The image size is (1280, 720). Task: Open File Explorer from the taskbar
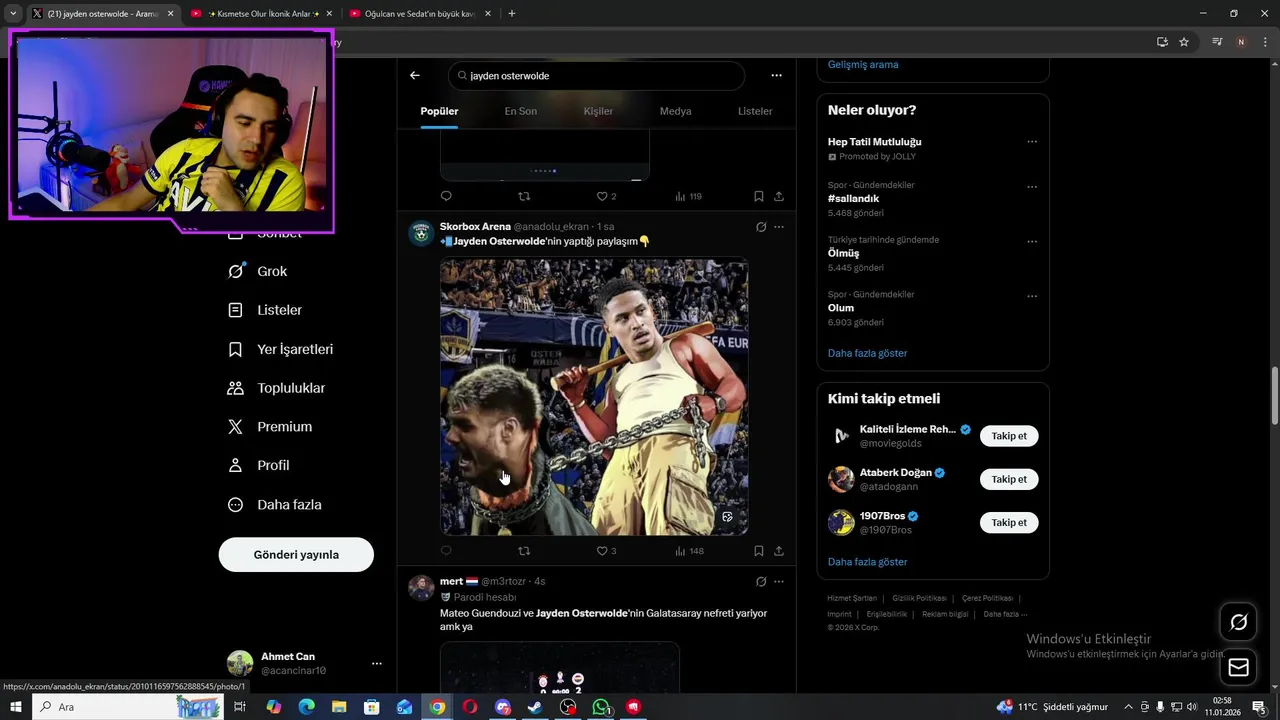click(x=339, y=707)
